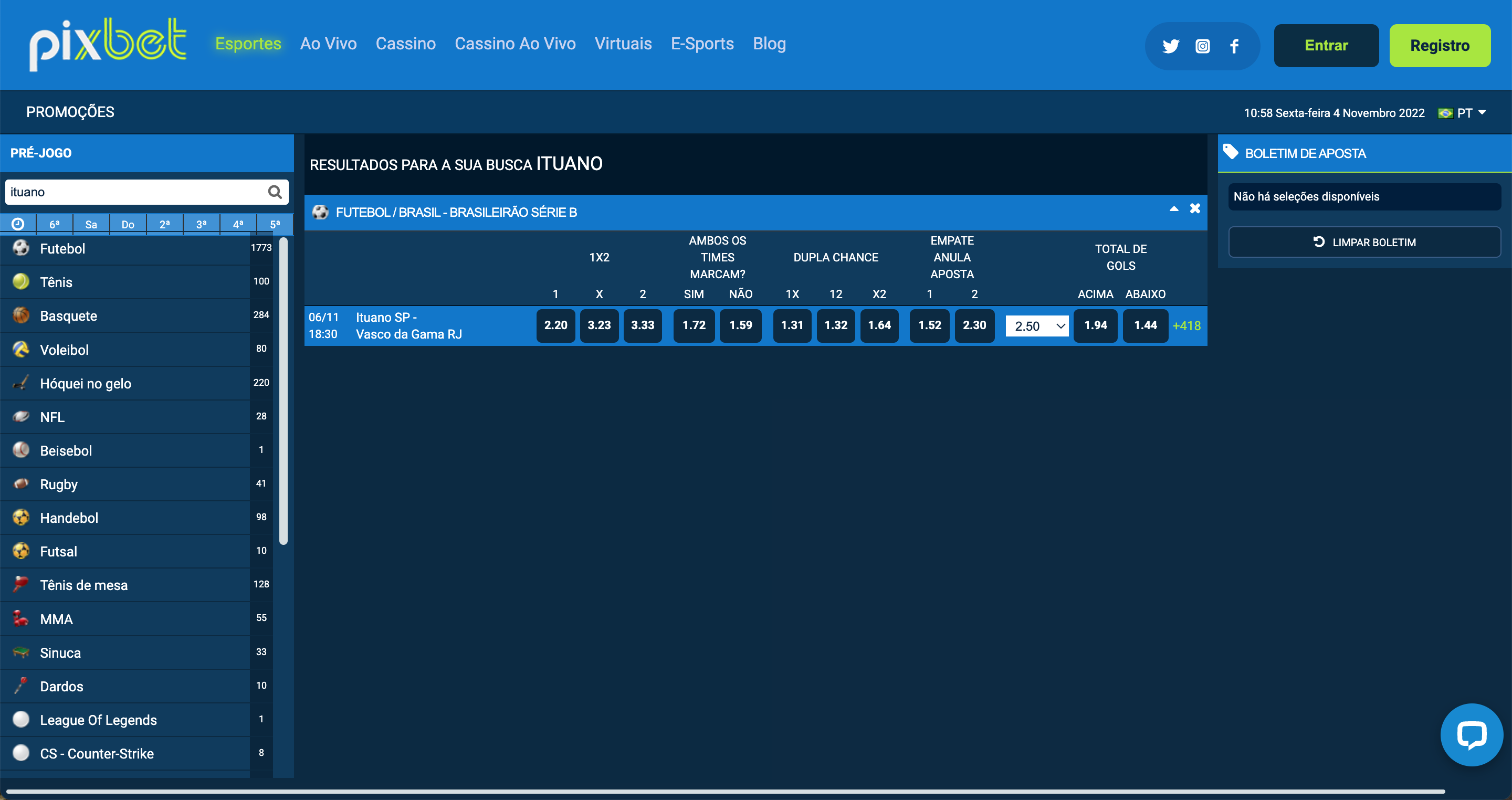Pick Vasco win odds 3.33
This screenshot has height=800, width=1512.
[x=642, y=326]
